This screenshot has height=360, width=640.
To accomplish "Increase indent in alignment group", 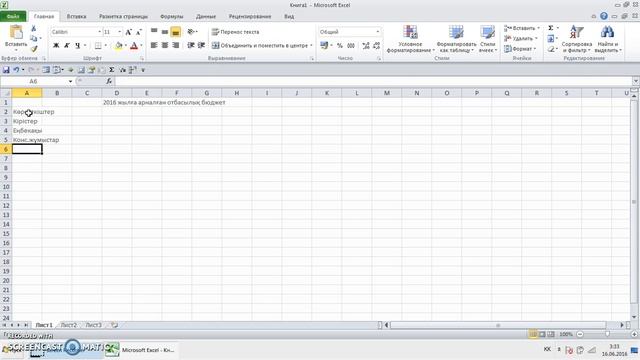I will tap(201, 45).
